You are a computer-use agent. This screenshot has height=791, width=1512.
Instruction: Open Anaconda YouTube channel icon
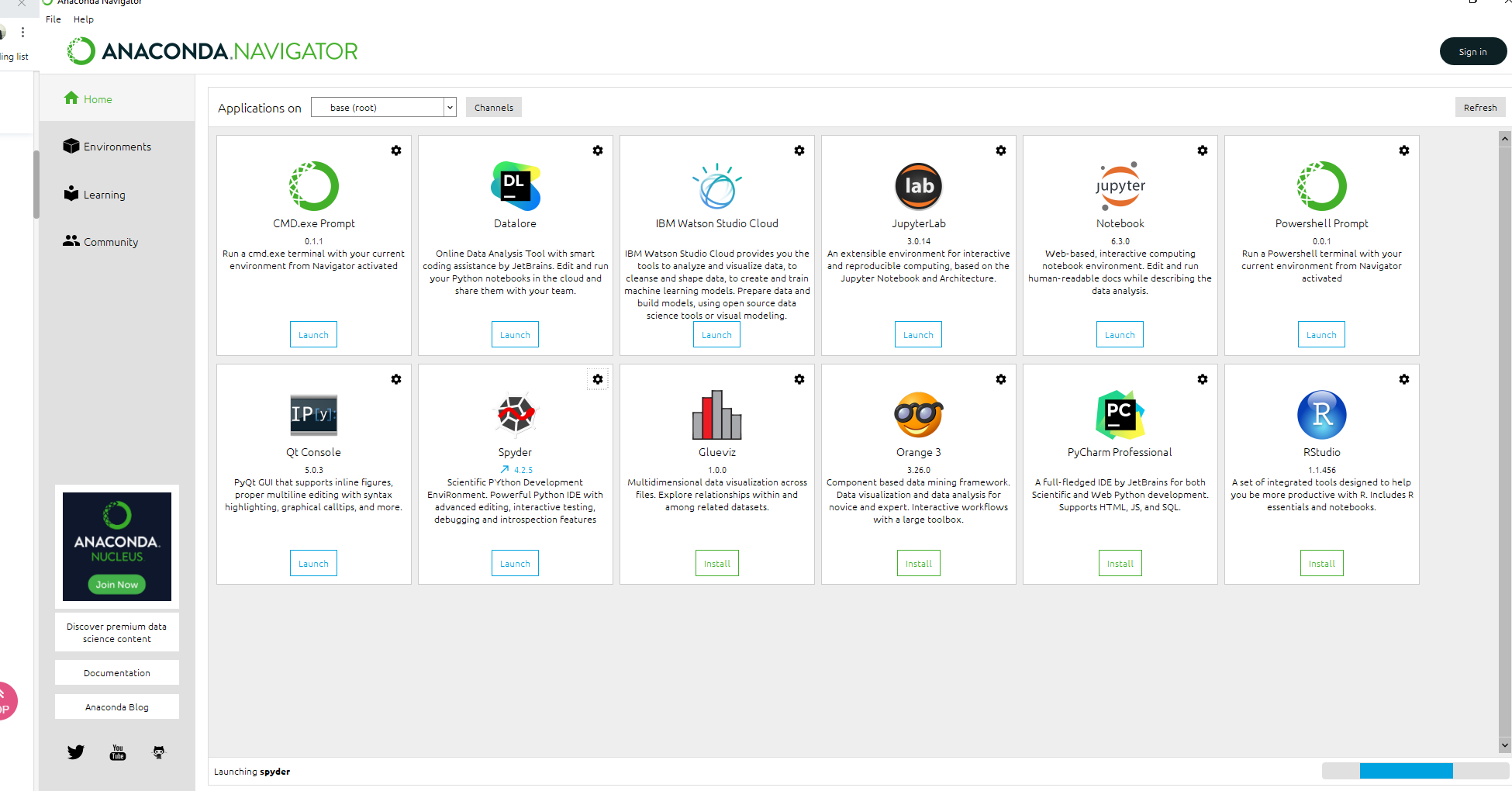pos(118,752)
